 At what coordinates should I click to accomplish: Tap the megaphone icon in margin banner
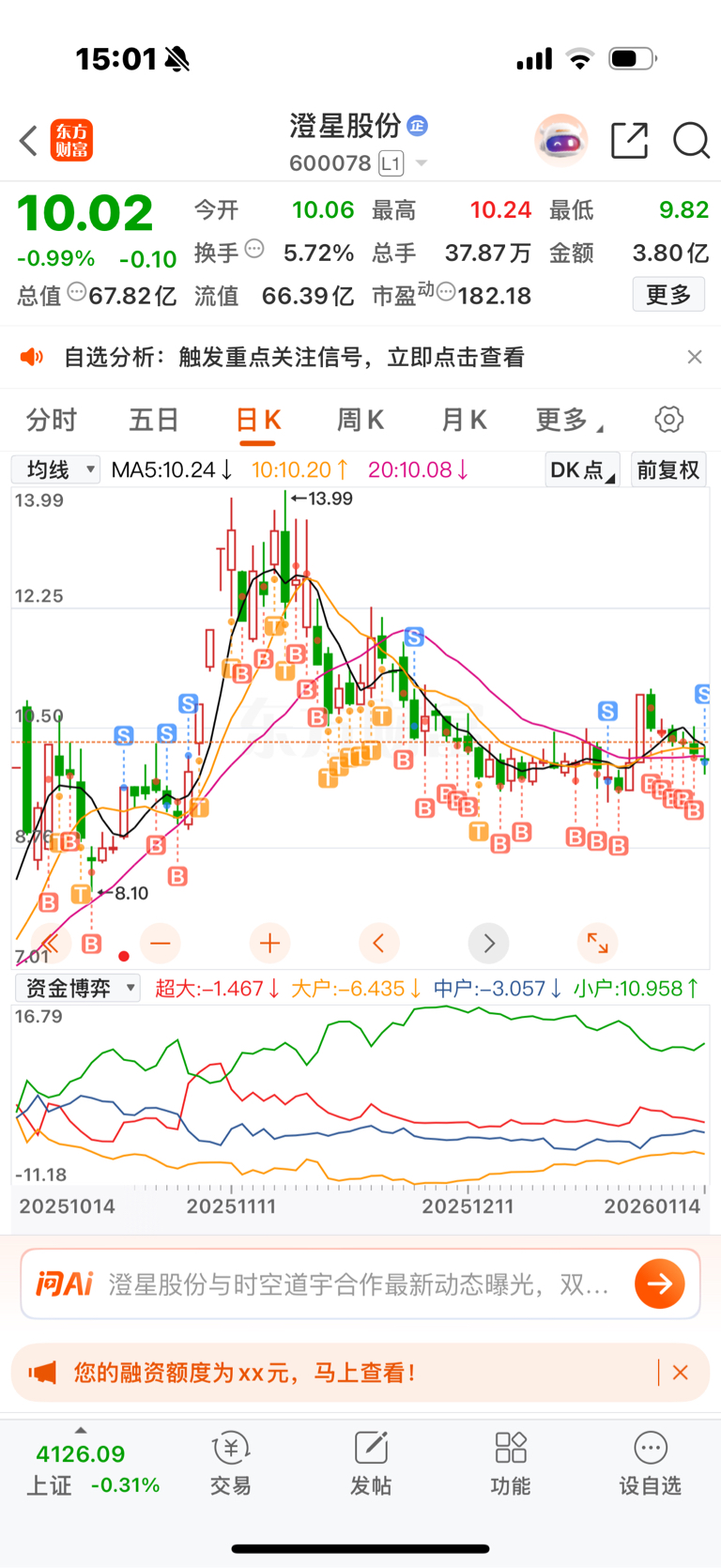pyautogui.click(x=42, y=1373)
